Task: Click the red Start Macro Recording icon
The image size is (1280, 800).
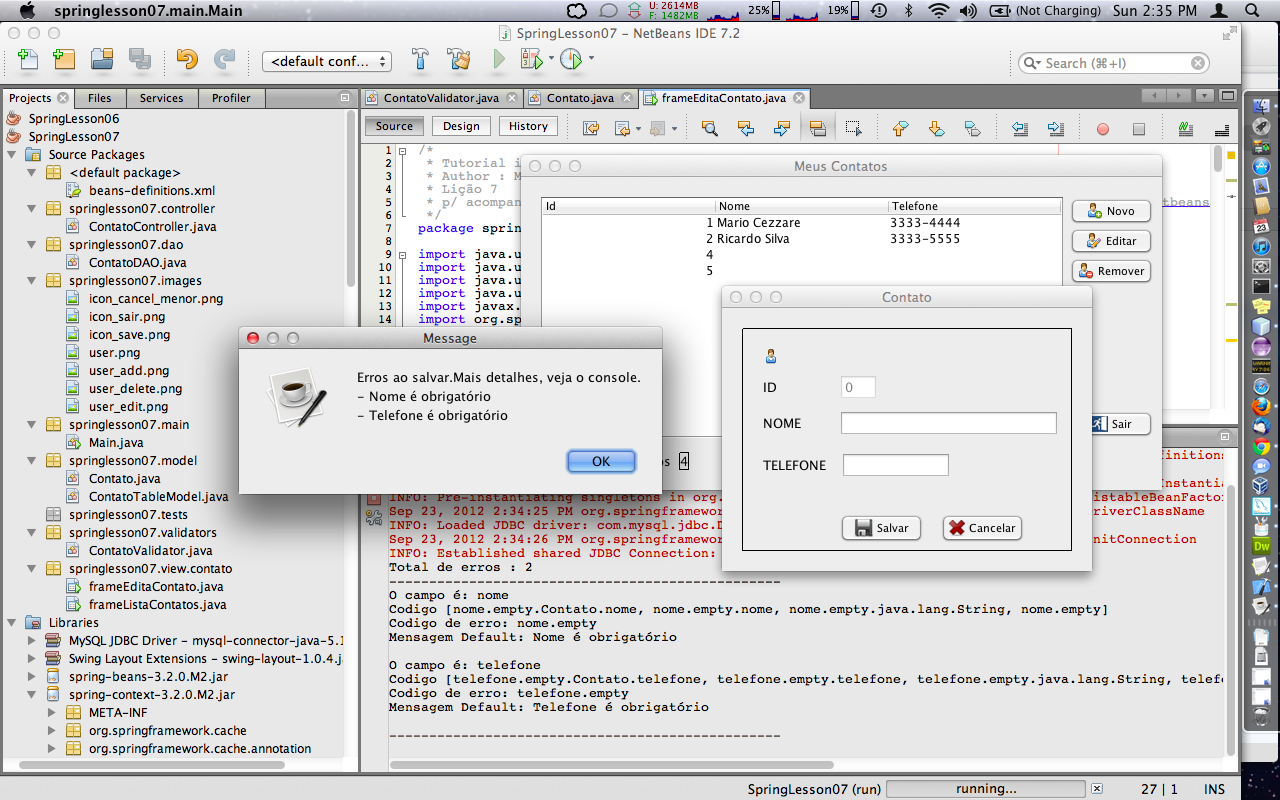Action: 1103,129
